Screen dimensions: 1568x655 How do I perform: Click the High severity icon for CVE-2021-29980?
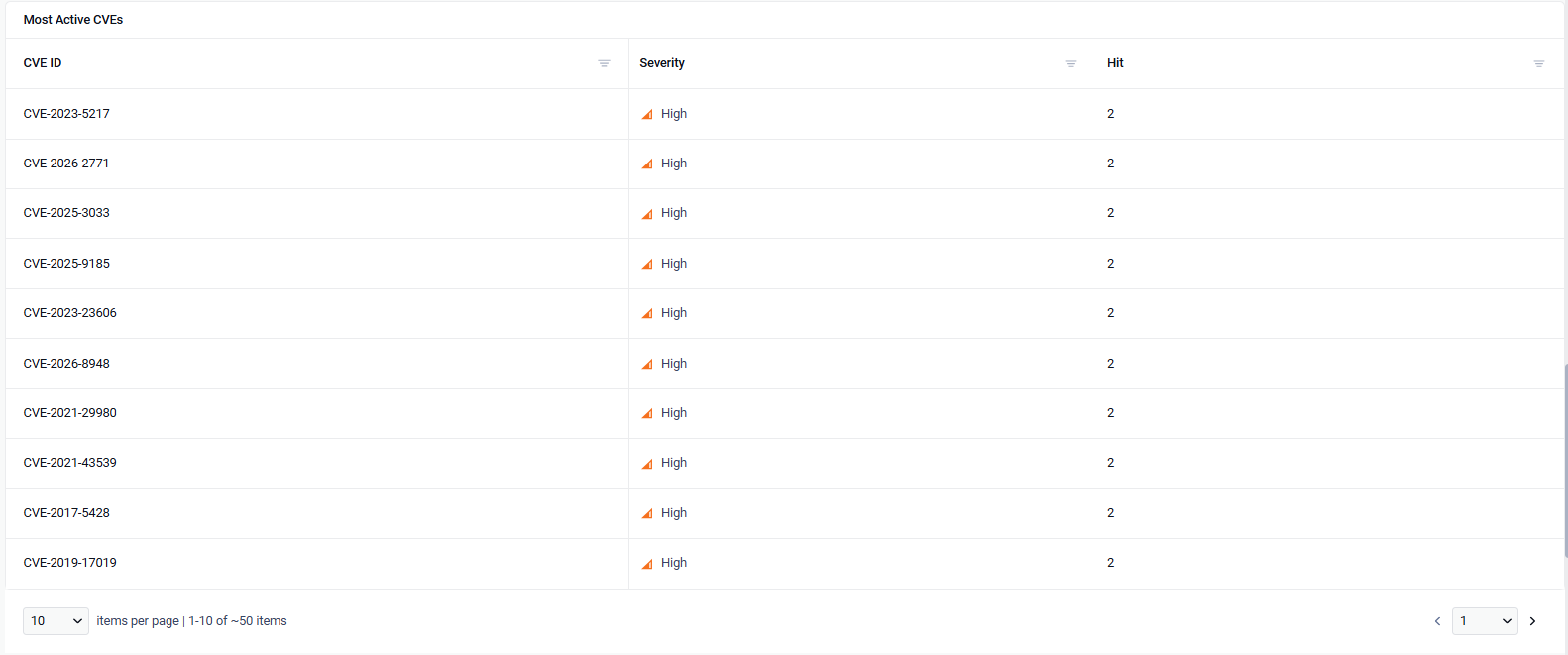coord(647,413)
